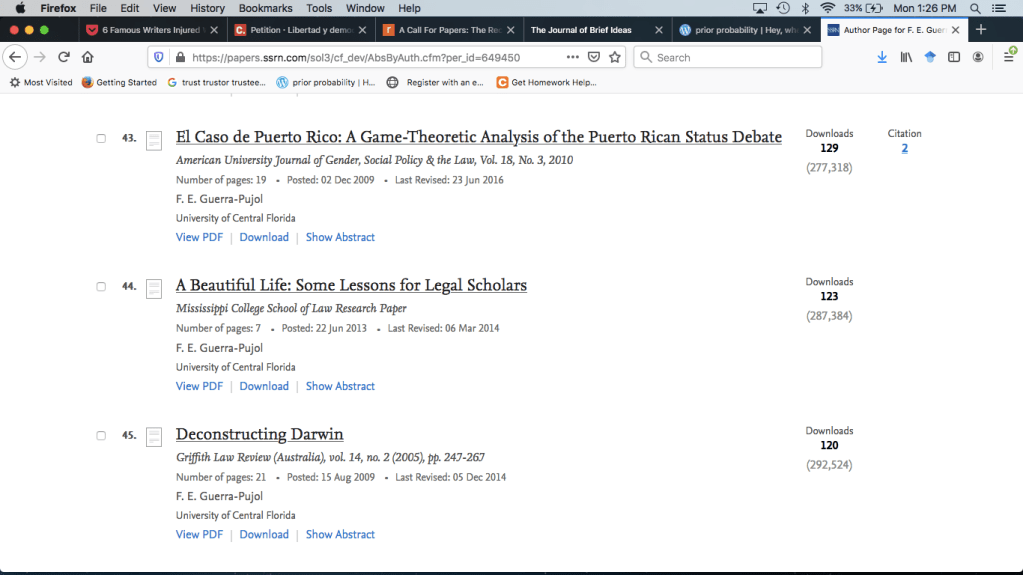Open the document icon for paper 44
Viewport: 1023px width, 575px height.
click(154, 289)
